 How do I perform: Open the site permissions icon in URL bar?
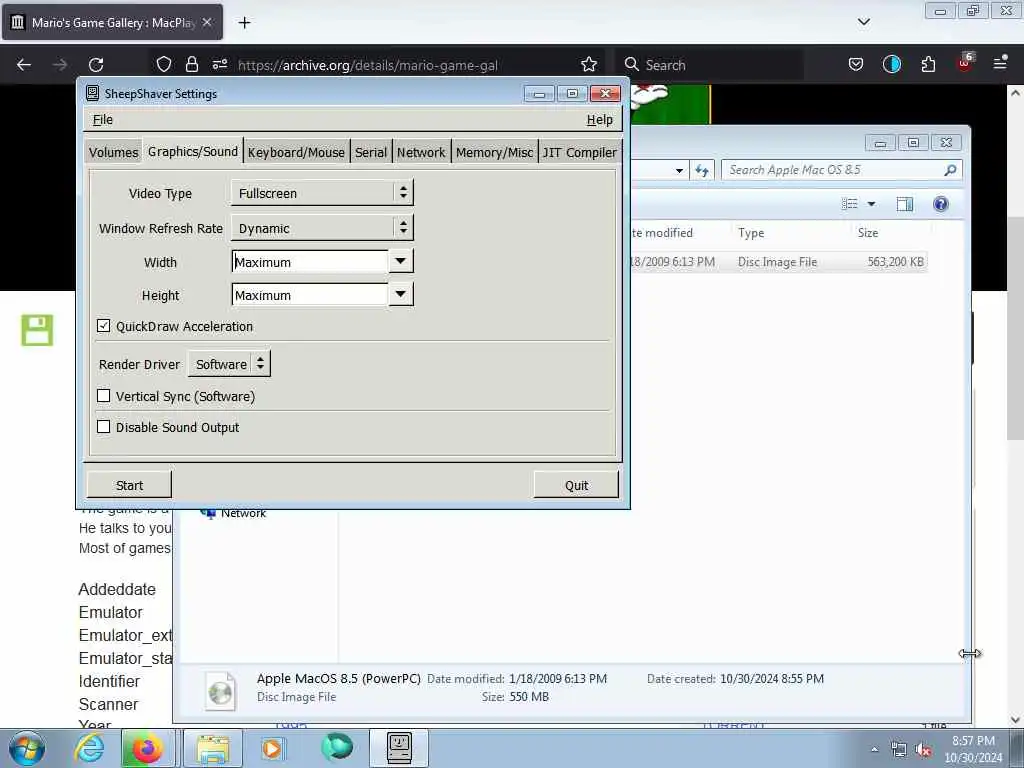219,64
